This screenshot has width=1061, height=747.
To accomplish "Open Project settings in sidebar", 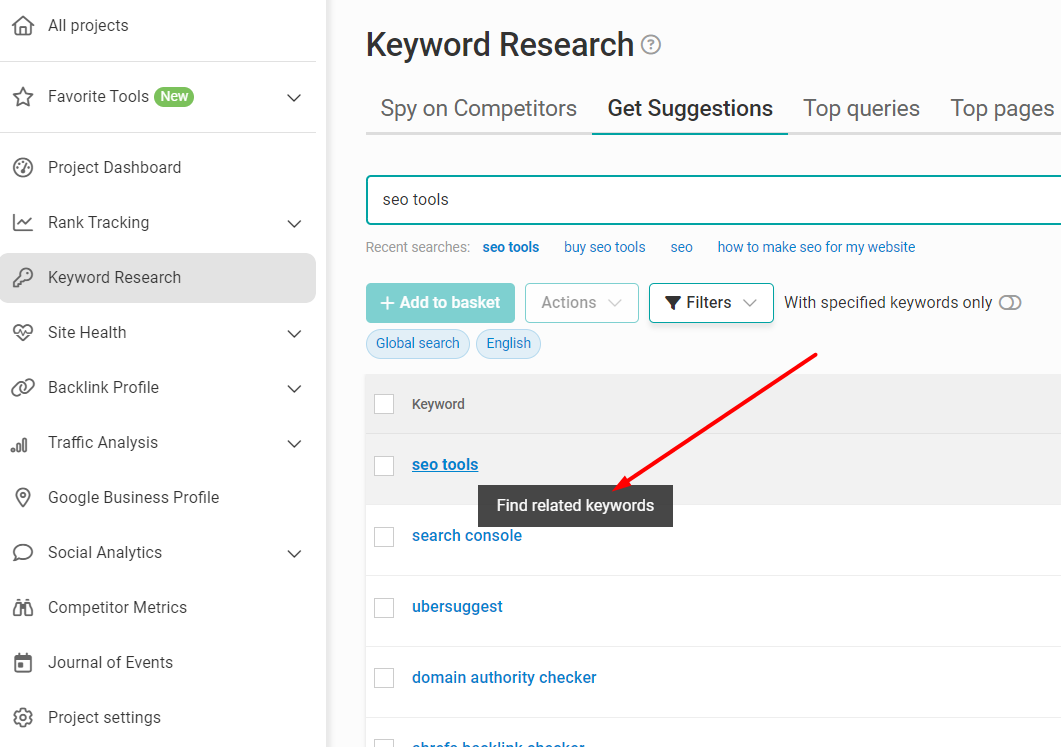I will (104, 717).
